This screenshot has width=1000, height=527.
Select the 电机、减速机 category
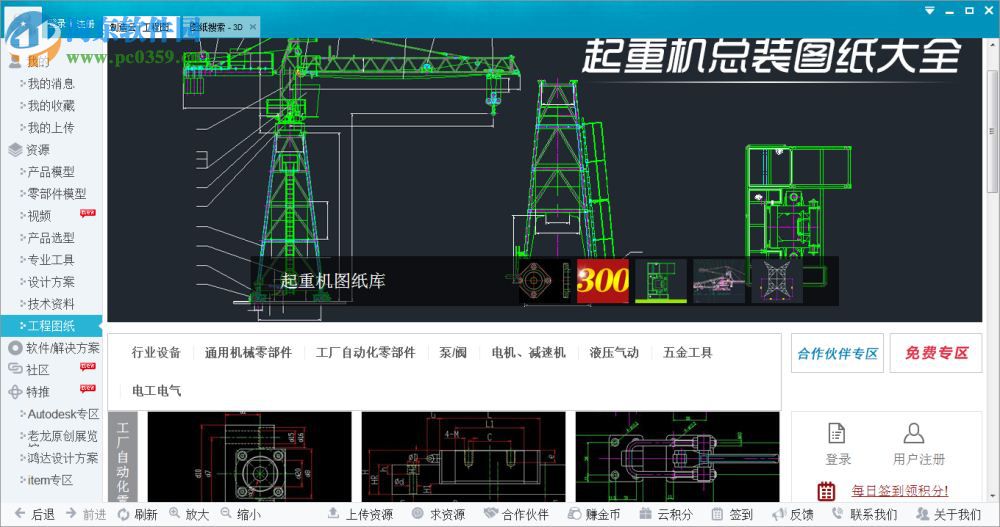point(528,352)
